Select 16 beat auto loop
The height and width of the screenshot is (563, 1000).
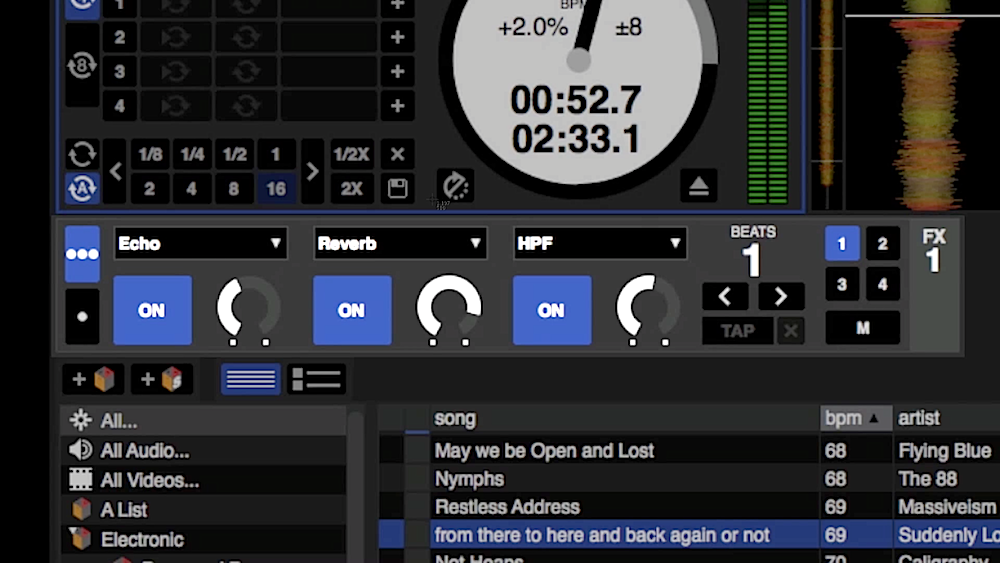[x=276, y=189]
